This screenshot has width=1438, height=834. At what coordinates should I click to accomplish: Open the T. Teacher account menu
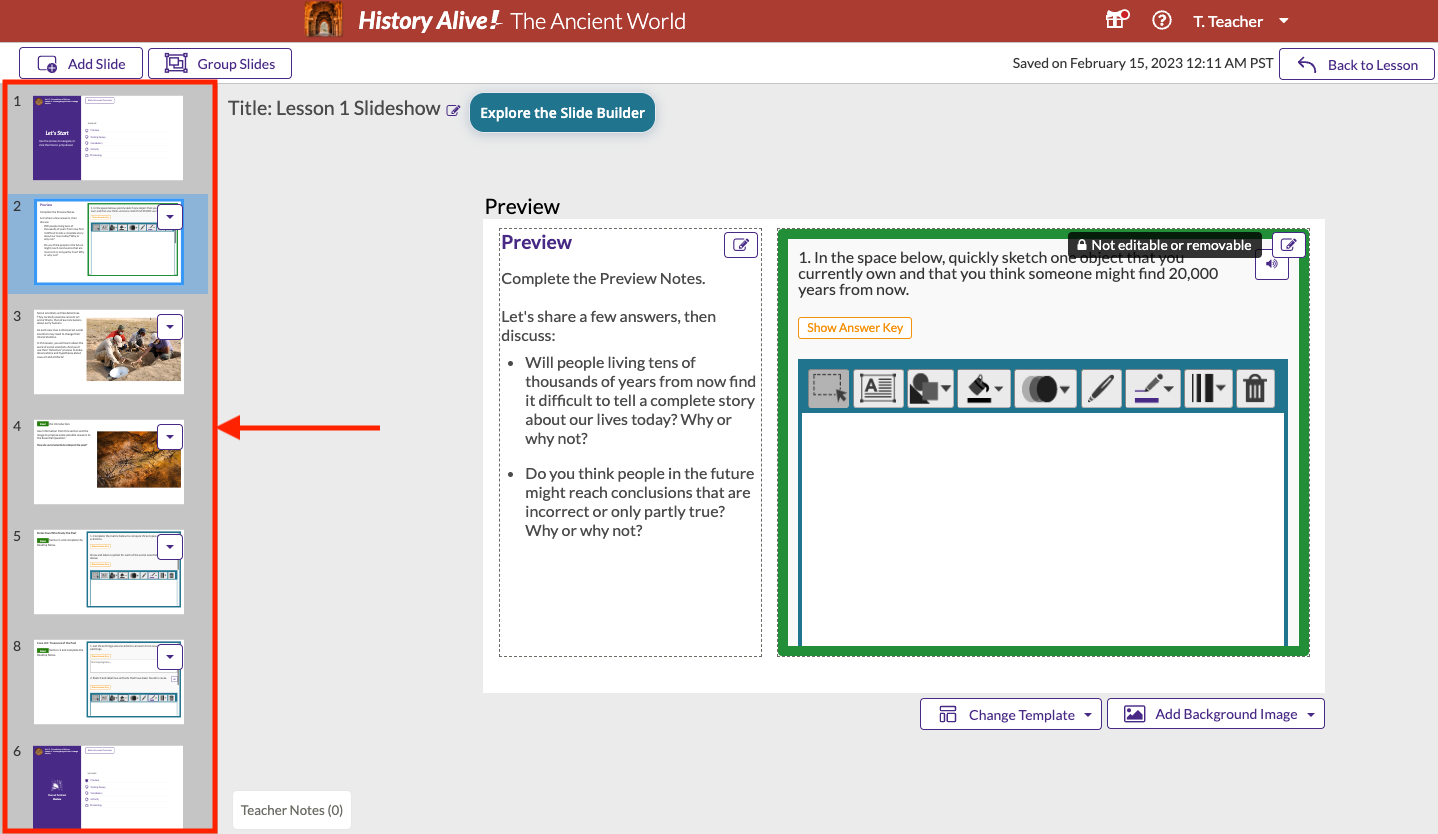point(1240,19)
